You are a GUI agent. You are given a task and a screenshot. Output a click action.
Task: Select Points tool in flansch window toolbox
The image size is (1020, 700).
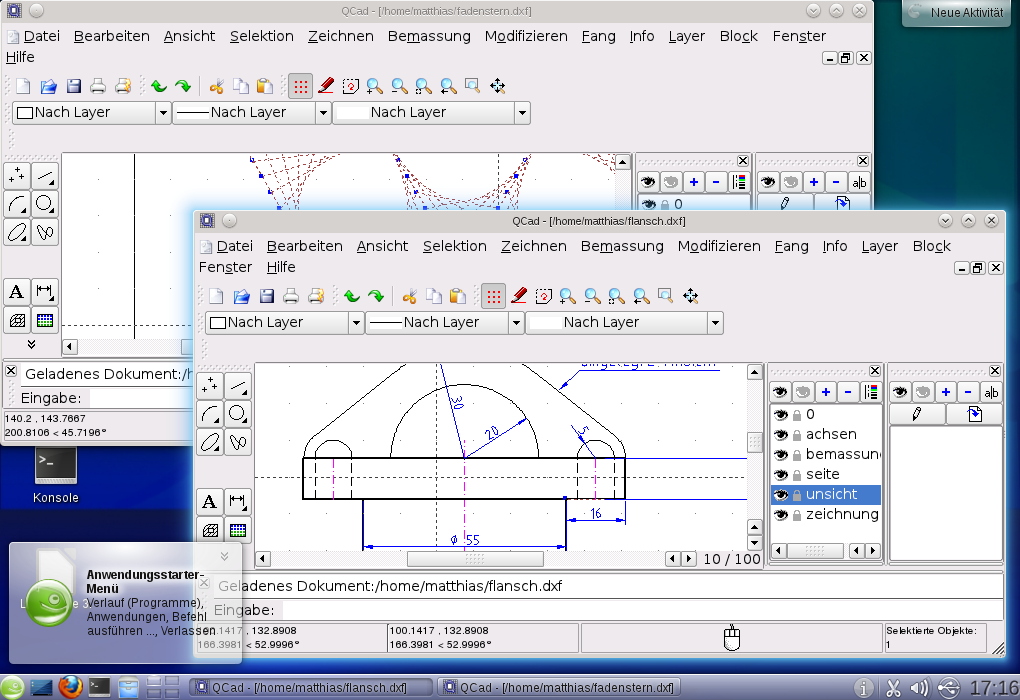tap(210, 386)
